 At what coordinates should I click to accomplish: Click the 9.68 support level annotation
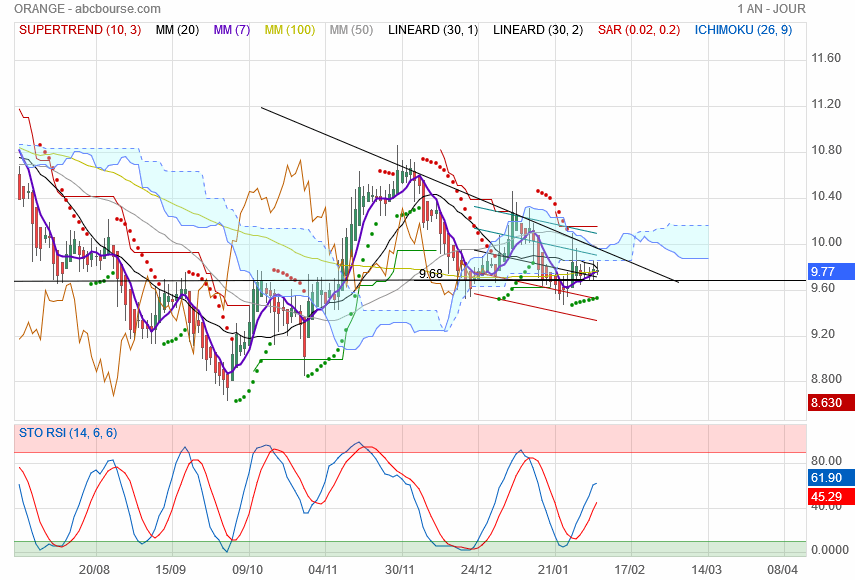click(431, 274)
